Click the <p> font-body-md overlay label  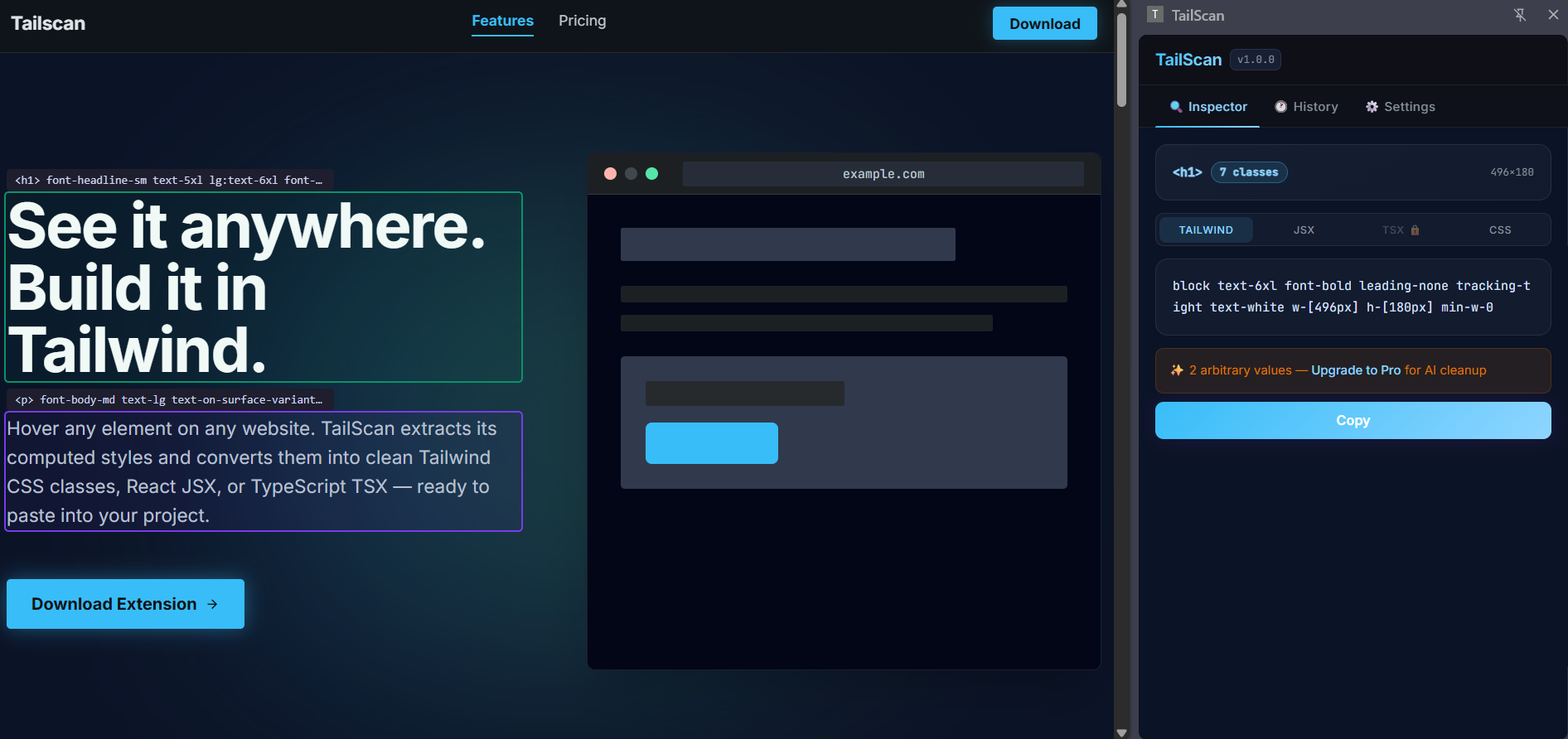click(169, 399)
